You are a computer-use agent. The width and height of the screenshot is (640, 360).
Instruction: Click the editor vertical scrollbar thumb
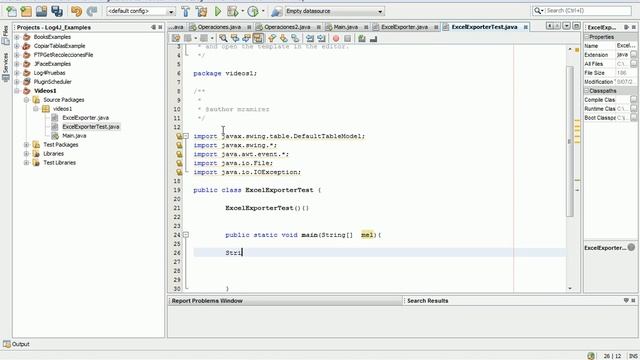(570, 141)
